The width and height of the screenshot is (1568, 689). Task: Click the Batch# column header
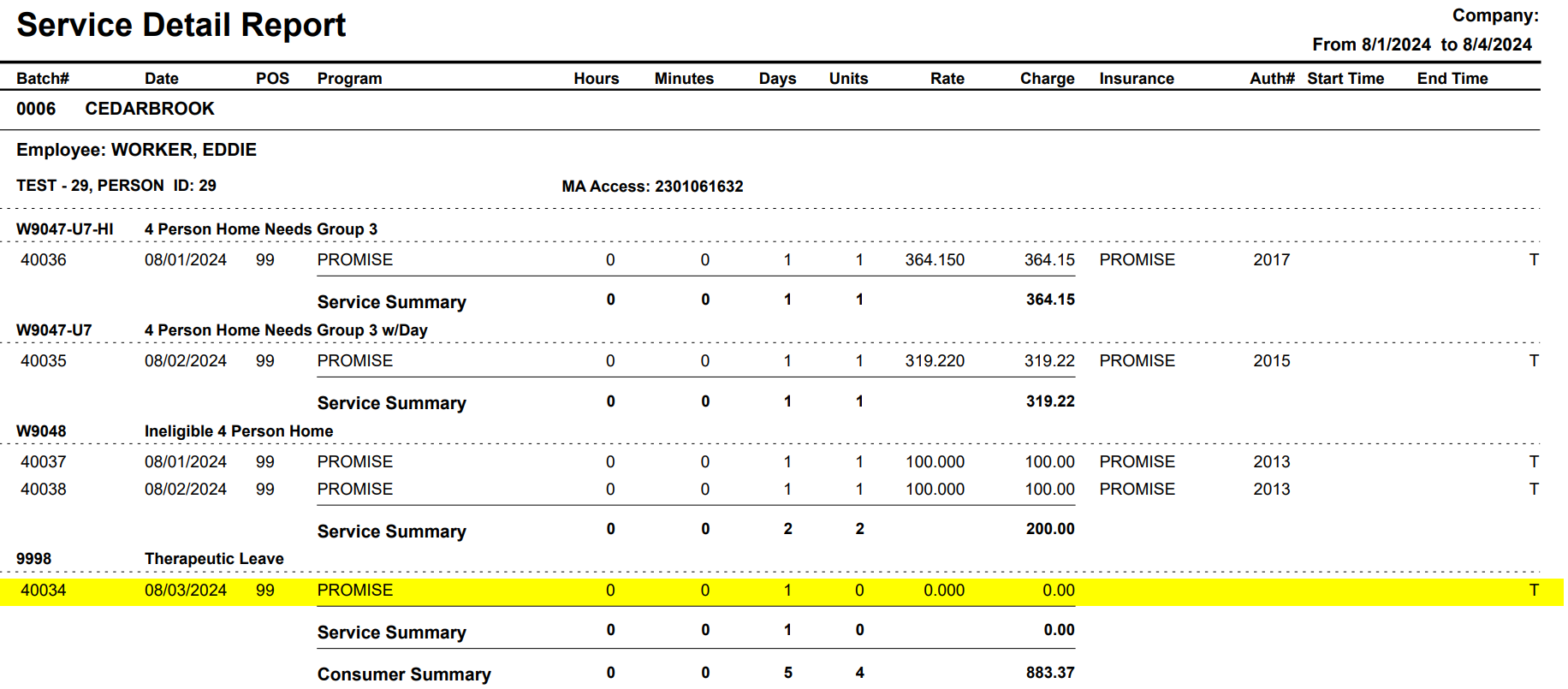click(x=43, y=79)
